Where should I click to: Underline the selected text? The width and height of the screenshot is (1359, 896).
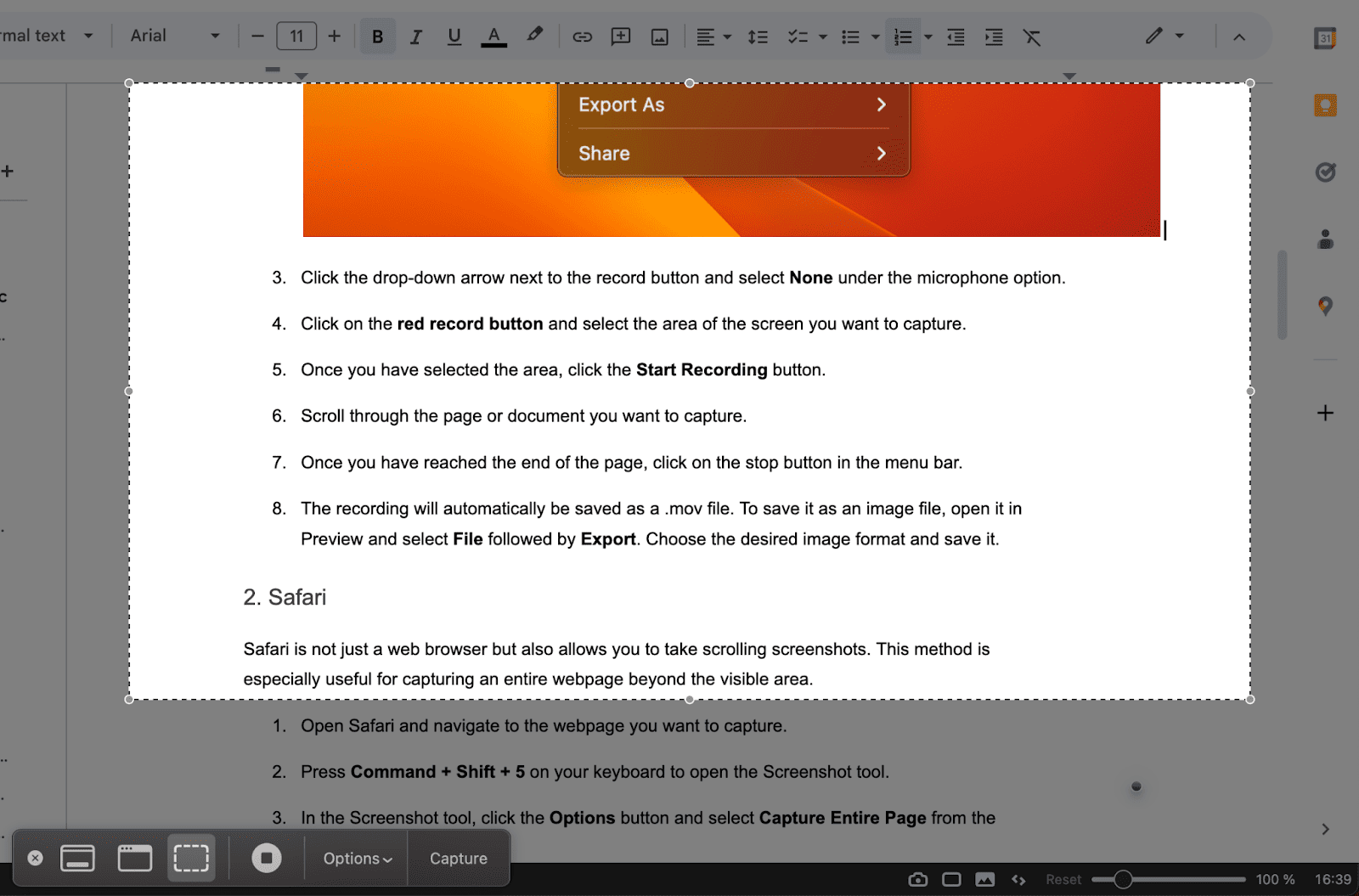(x=454, y=36)
